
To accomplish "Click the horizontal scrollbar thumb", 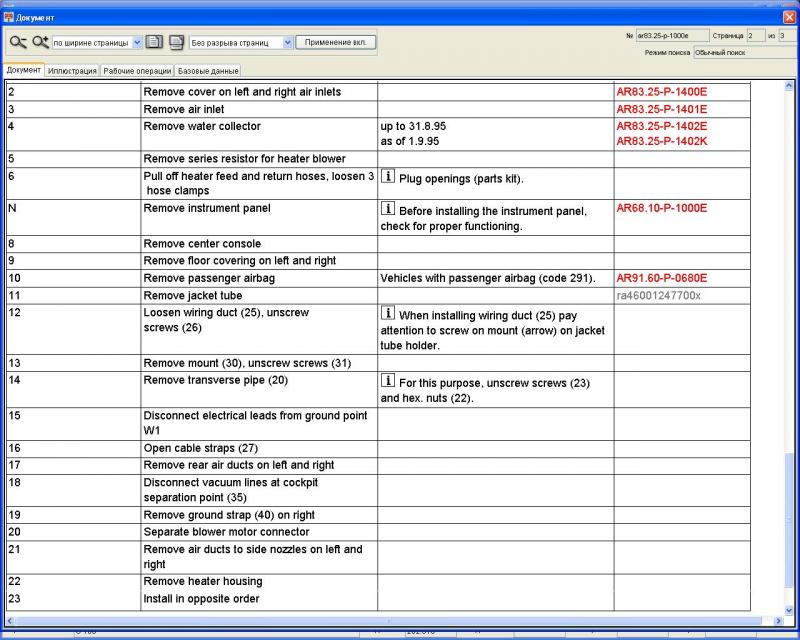I will tap(388, 621).
